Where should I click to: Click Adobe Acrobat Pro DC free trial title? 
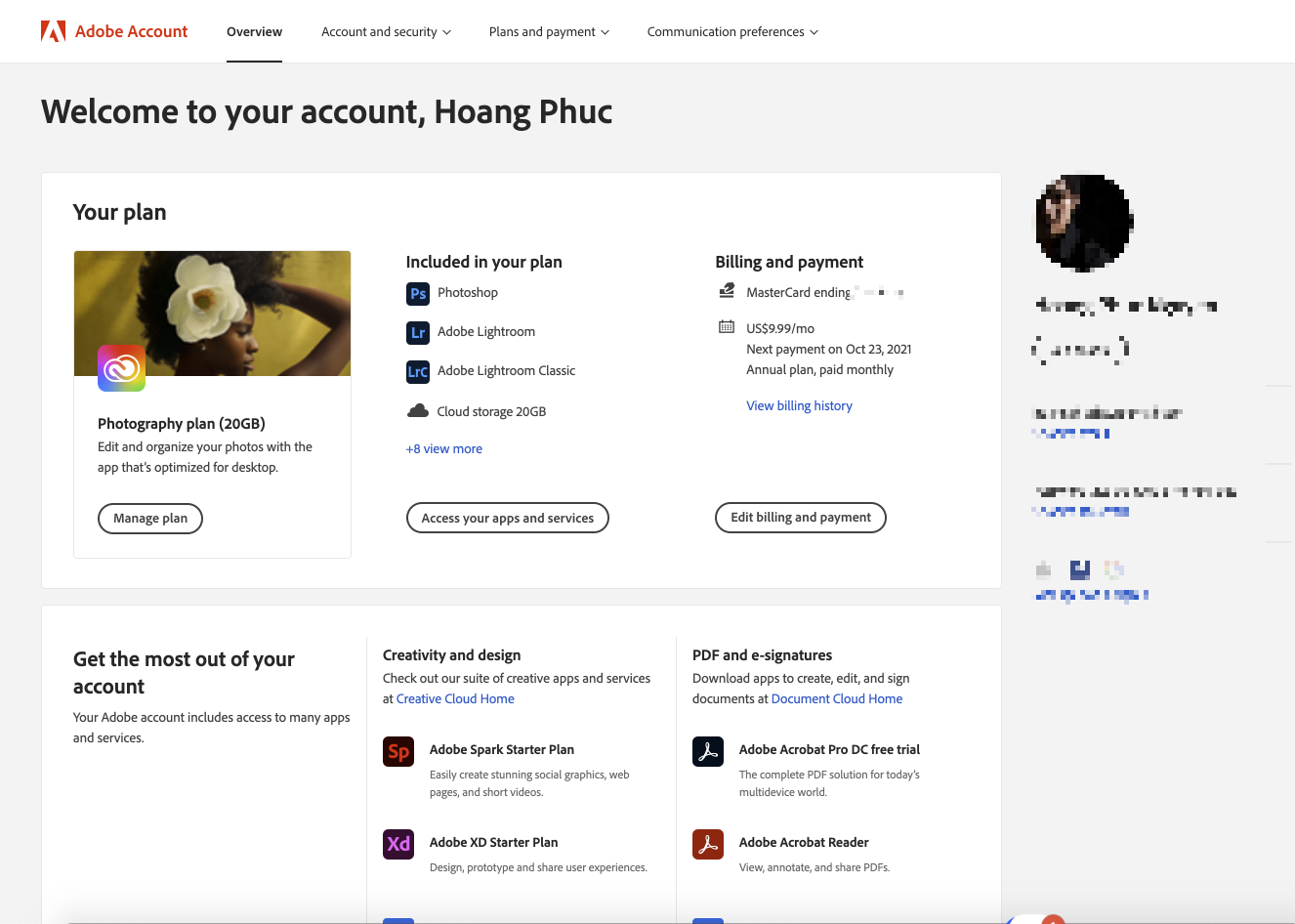point(829,749)
